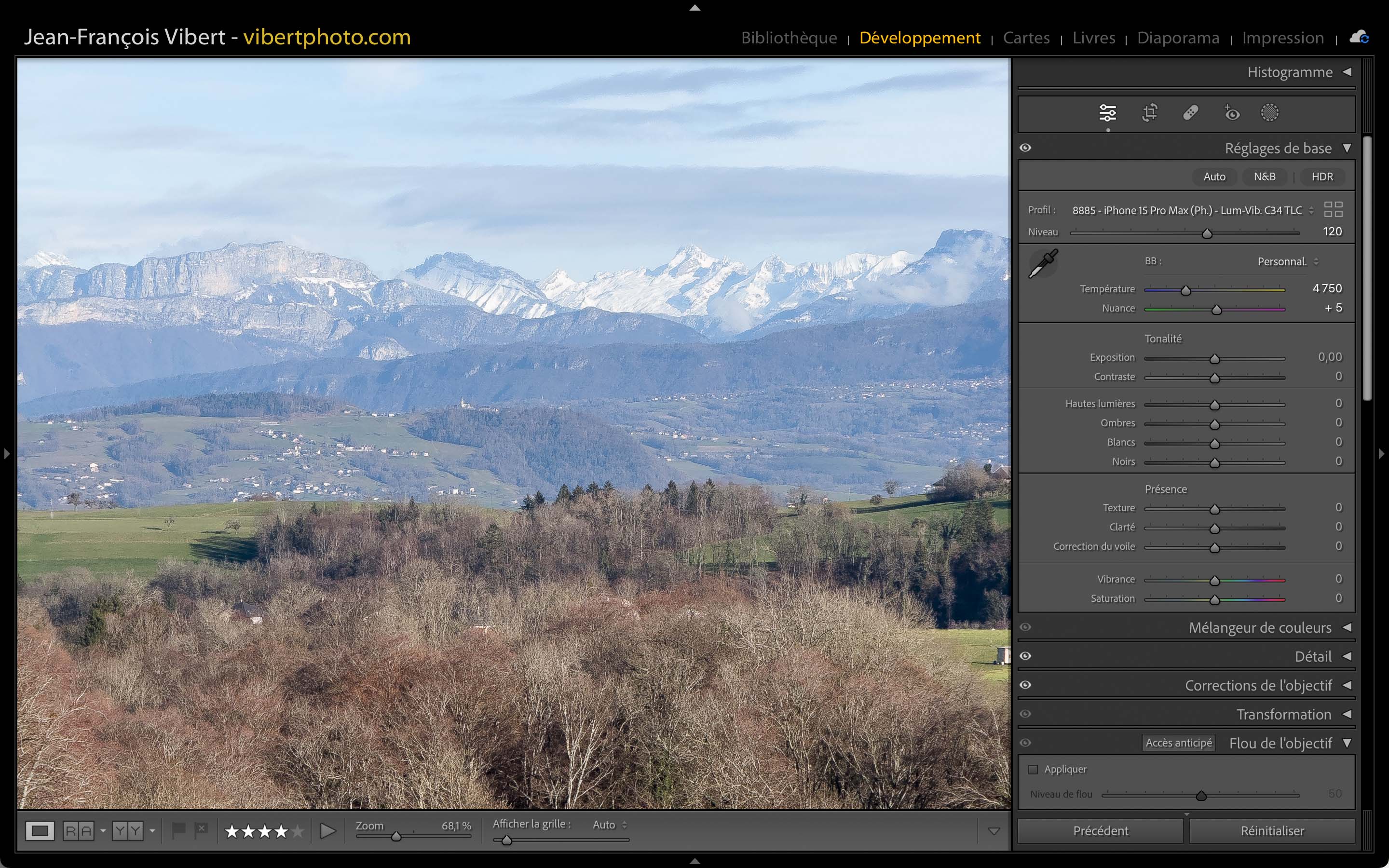Enable the Appliquer checkbox

(1033, 769)
